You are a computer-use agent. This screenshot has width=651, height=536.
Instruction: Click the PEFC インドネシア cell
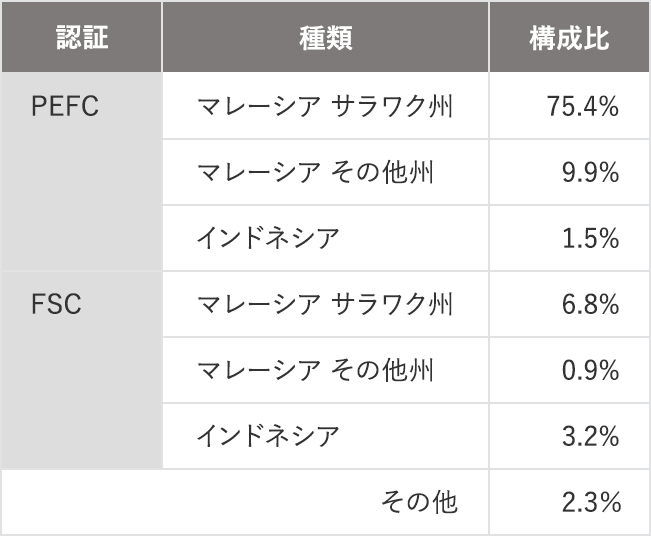pyautogui.click(x=326, y=238)
